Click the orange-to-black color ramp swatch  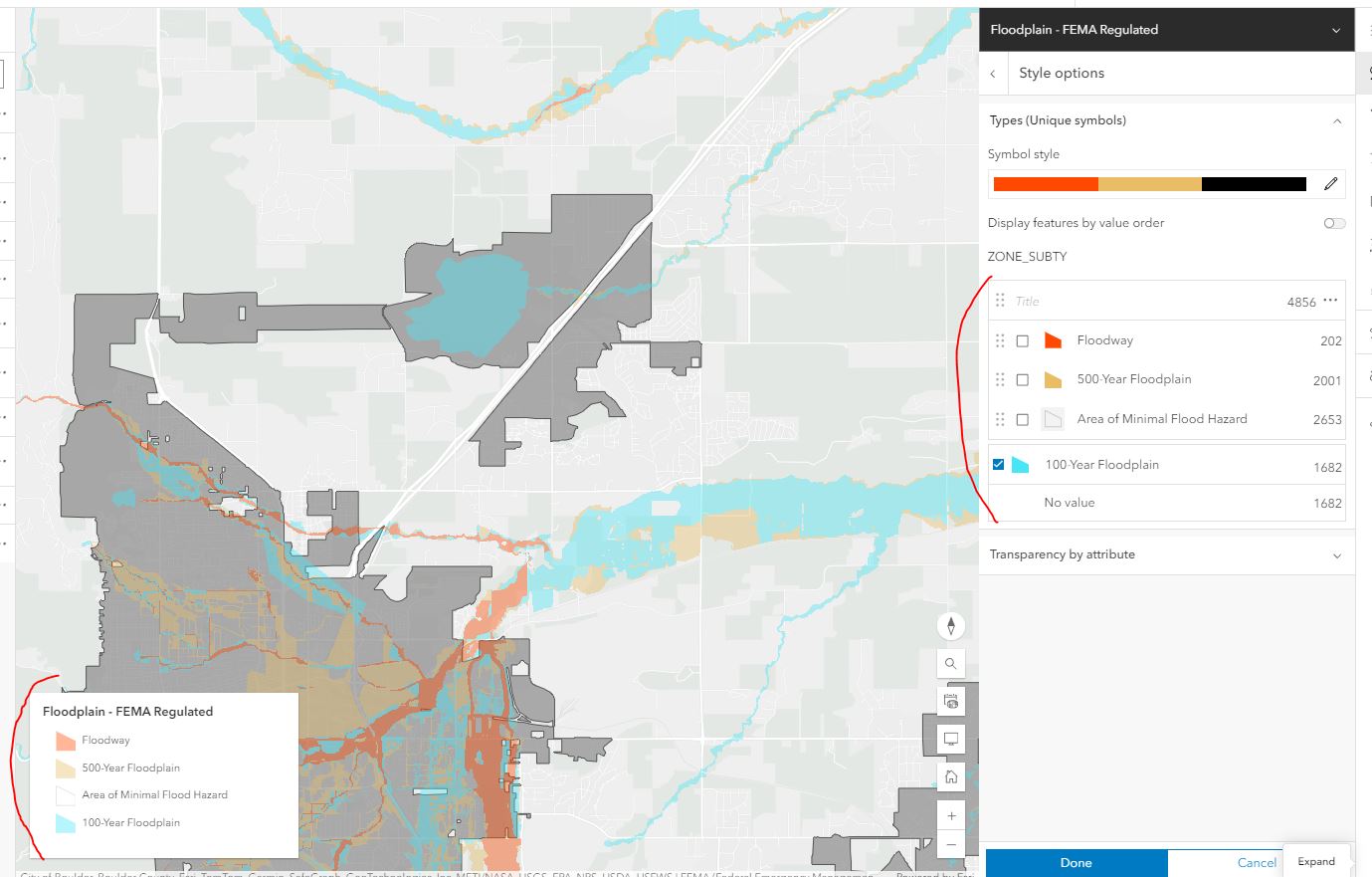coord(1149,183)
